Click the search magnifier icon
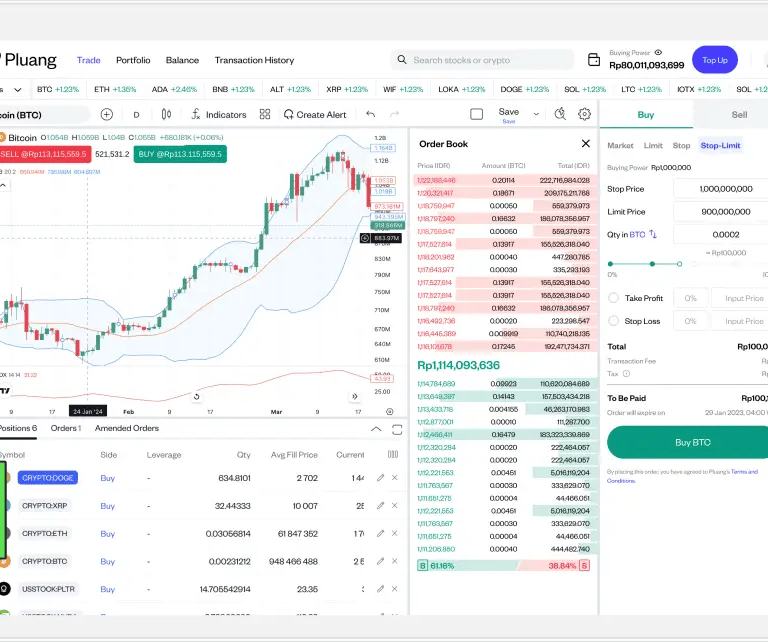 pyautogui.click(x=402, y=60)
